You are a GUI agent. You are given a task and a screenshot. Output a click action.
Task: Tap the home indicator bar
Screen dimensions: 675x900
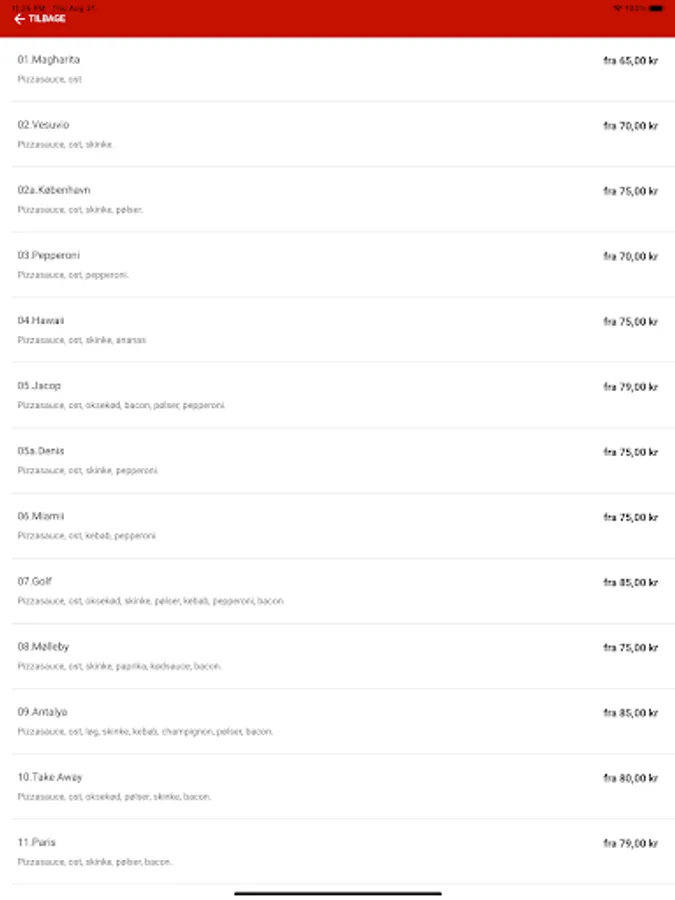pyautogui.click(x=338, y=893)
